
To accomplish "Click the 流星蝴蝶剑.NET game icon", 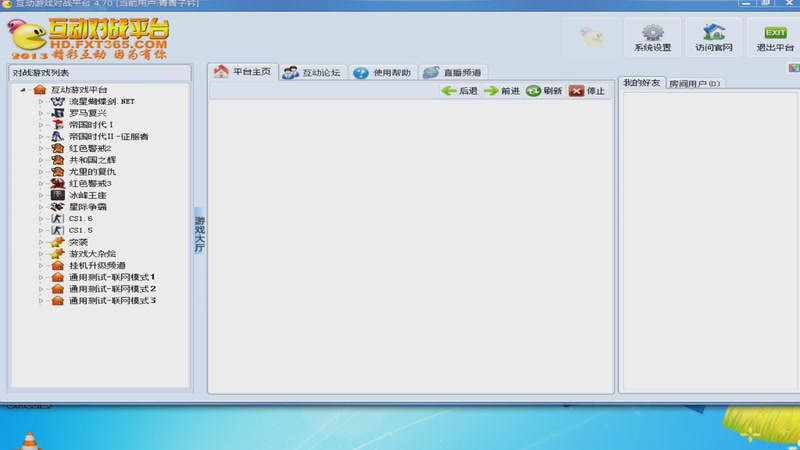I will (x=58, y=102).
